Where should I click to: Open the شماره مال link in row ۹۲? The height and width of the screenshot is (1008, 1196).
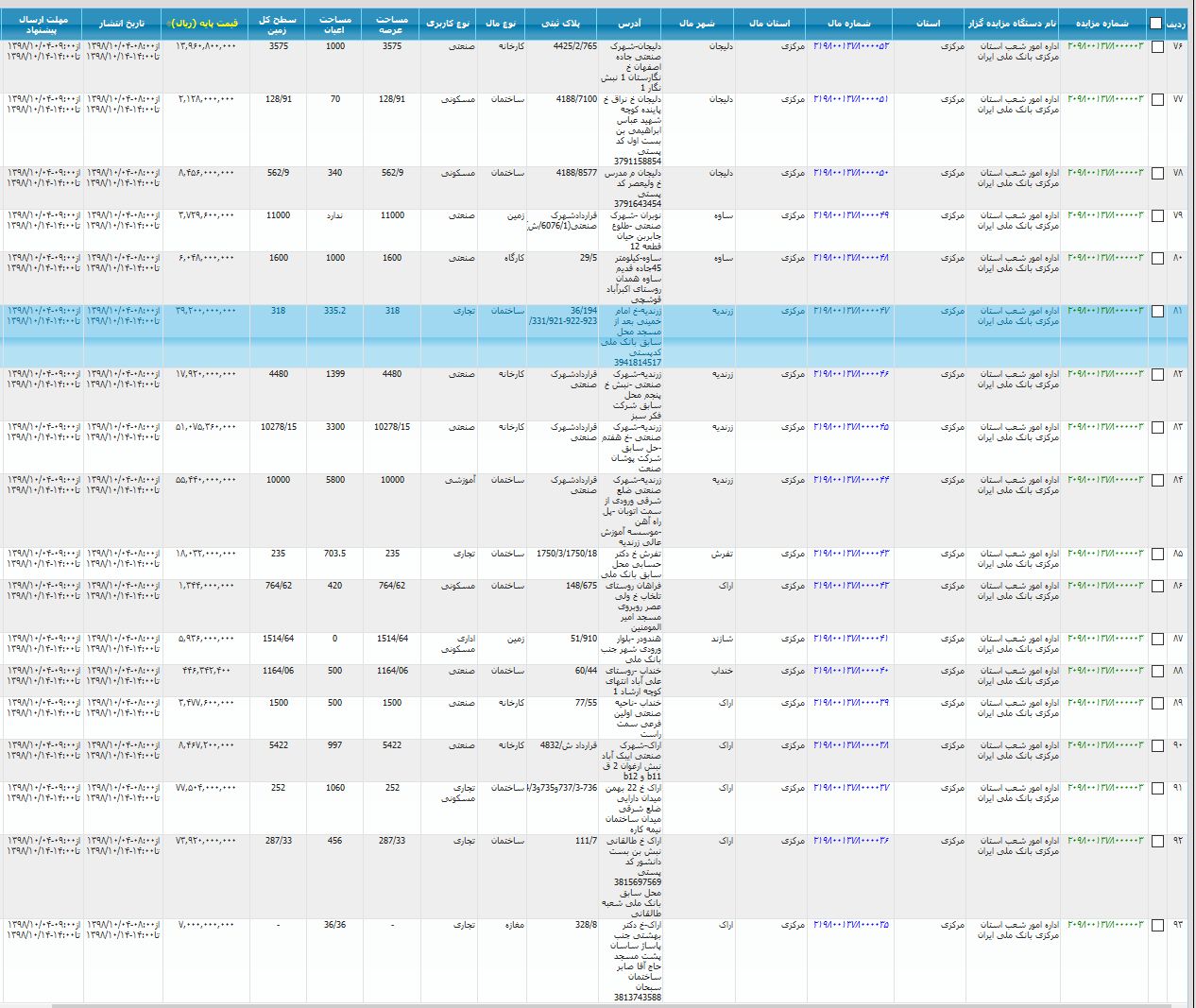pyautogui.click(x=850, y=841)
